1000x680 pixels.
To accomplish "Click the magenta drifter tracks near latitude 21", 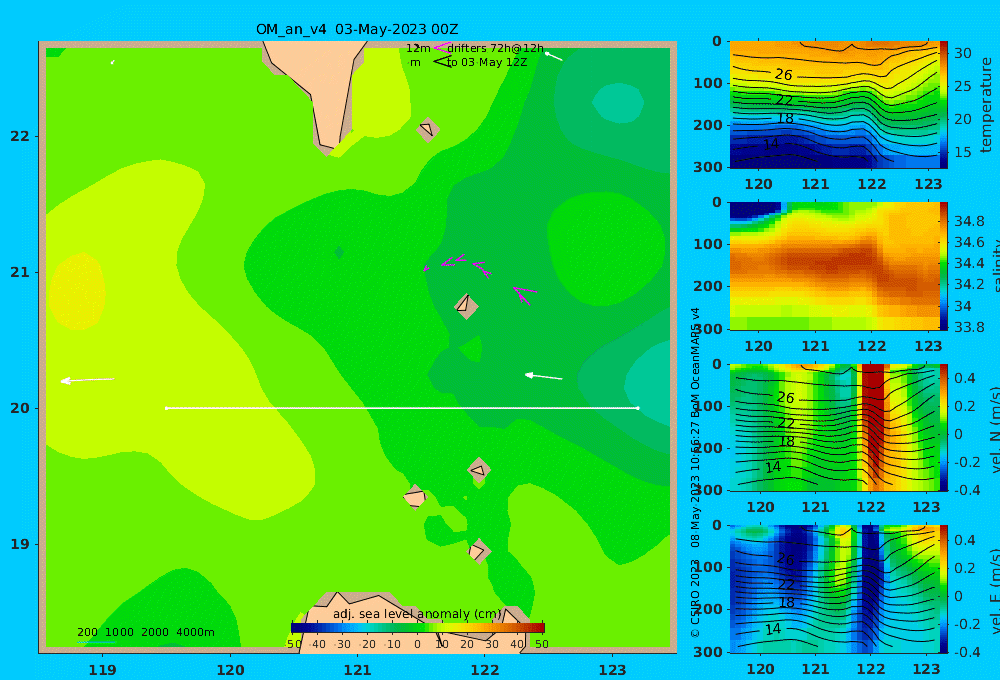I will pos(458,265).
